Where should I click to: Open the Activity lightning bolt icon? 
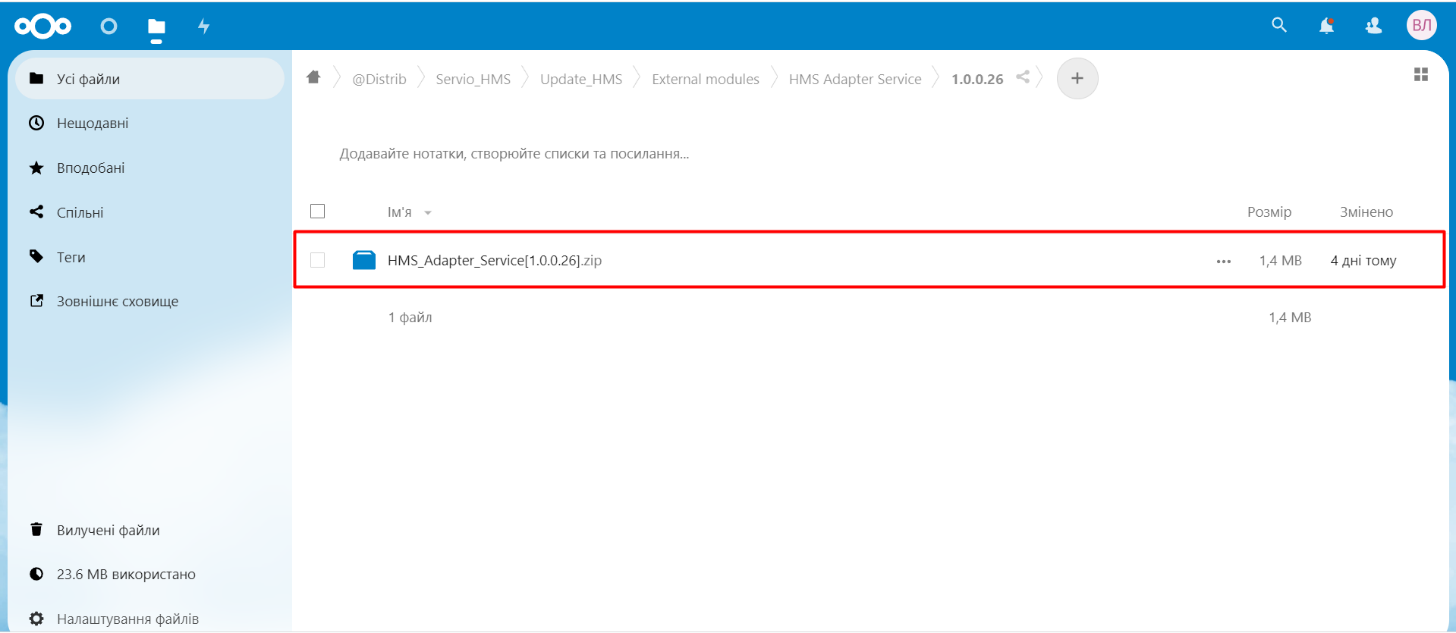coord(204,26)
